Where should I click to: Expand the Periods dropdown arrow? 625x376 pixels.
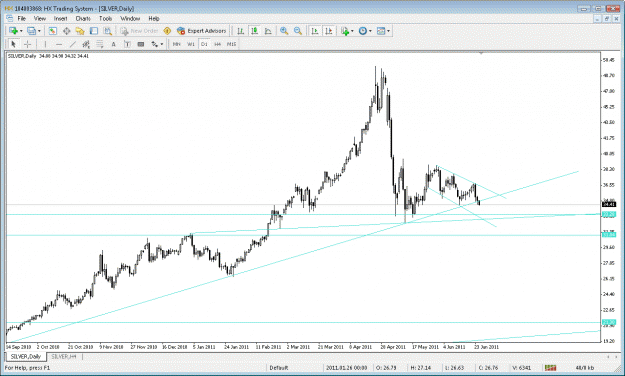click(x=370, y=31)
